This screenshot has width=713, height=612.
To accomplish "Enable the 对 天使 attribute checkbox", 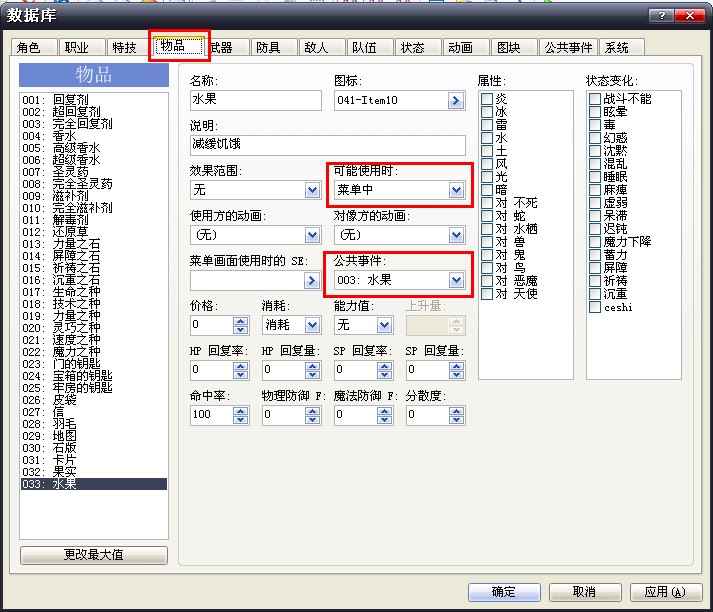I will (487, 294).
